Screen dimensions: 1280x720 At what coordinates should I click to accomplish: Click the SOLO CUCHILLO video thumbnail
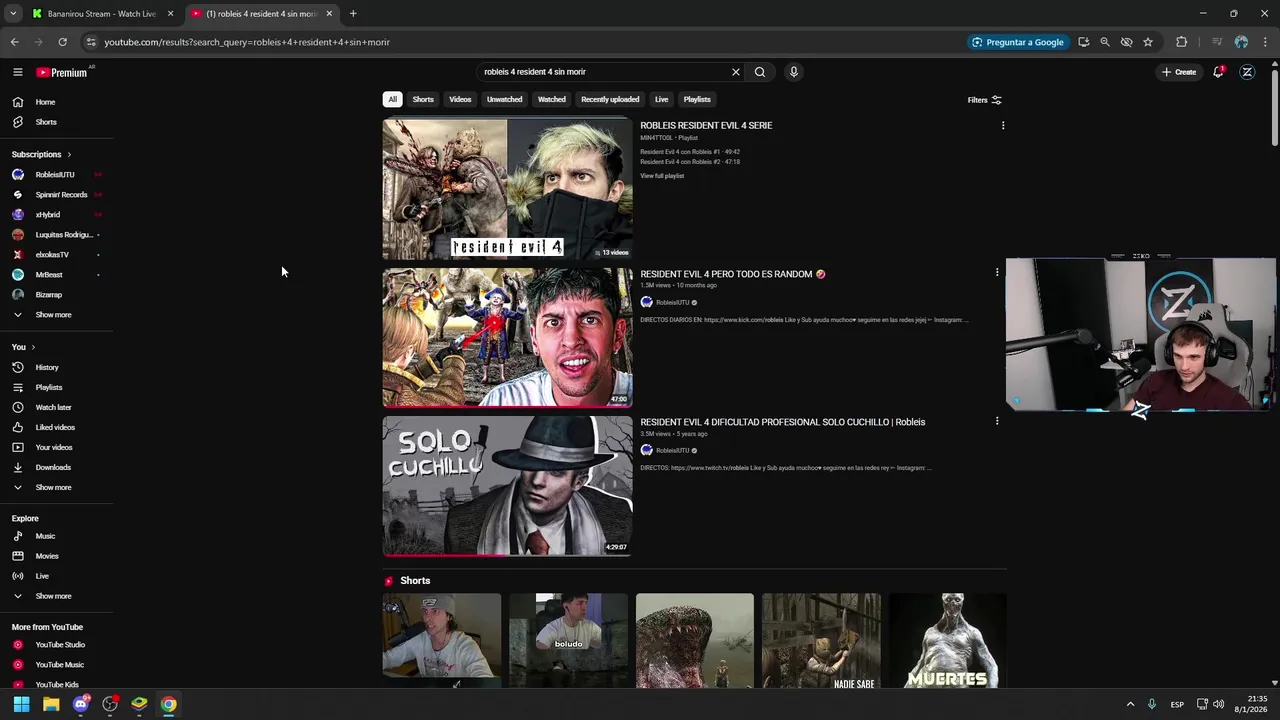coord(507,486)
